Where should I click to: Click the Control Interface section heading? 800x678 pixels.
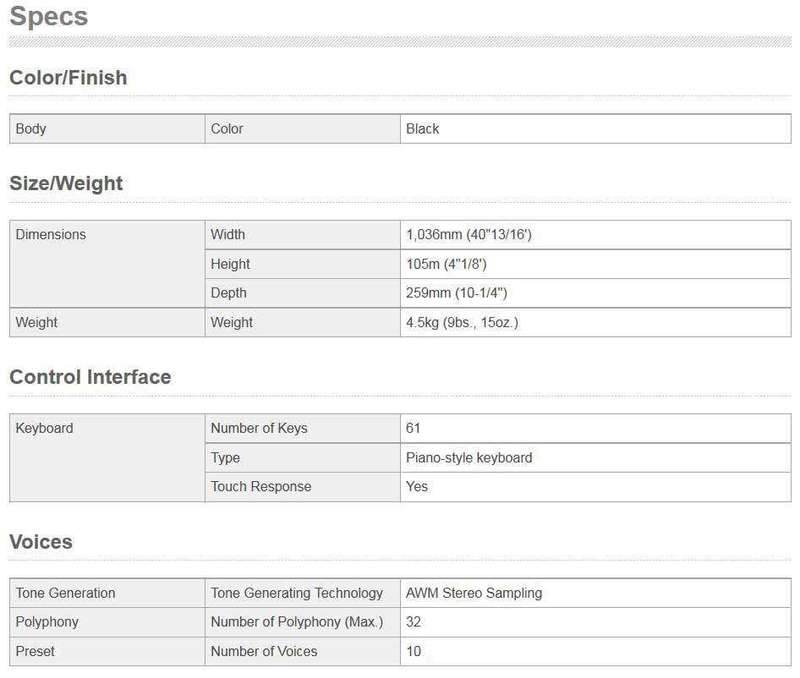[x=90, y=377]
